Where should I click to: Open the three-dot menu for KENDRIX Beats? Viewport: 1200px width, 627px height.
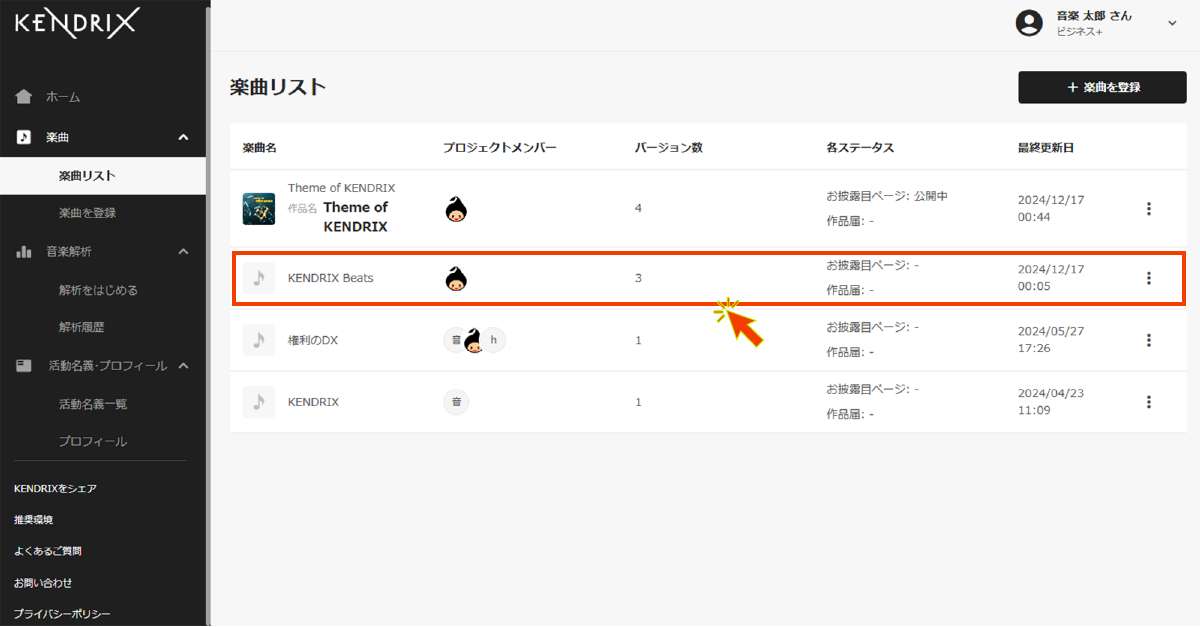(1149, 278)
